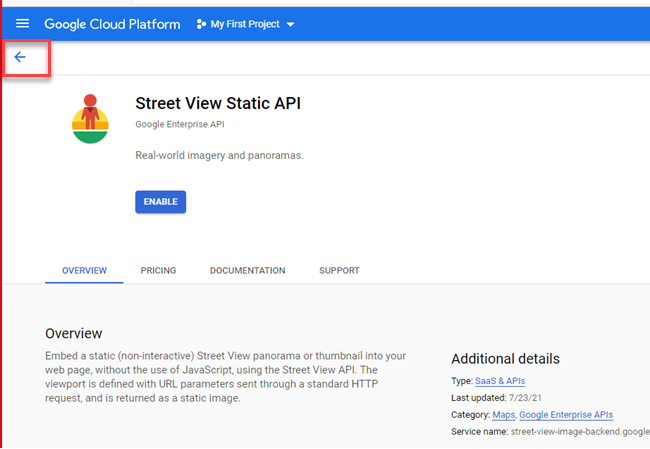Select the Documentation tab
The width and height of the screenshot is (650, 449).
click(x=247, y=270)
